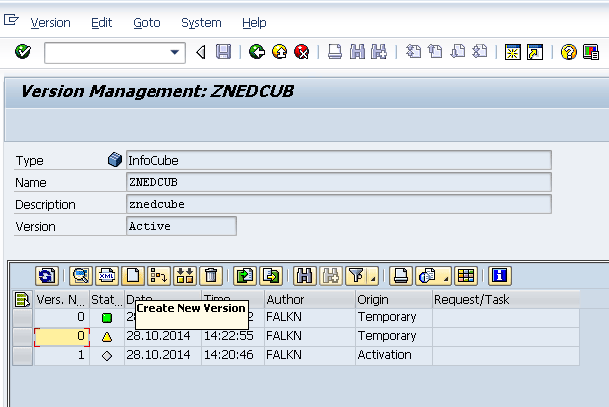Image resolution: width=609 pixels, height=407 pixels.
Task: Click the select-all icon at table corner
Action: coord(22,299)
